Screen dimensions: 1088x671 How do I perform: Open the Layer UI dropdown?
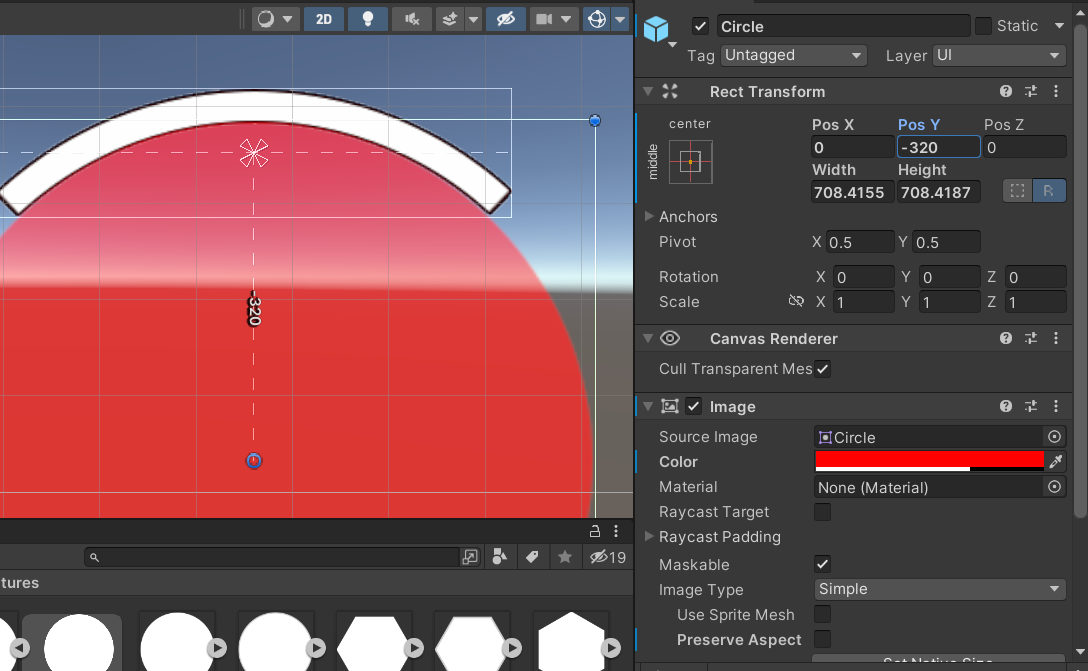(x=998, y=56)
